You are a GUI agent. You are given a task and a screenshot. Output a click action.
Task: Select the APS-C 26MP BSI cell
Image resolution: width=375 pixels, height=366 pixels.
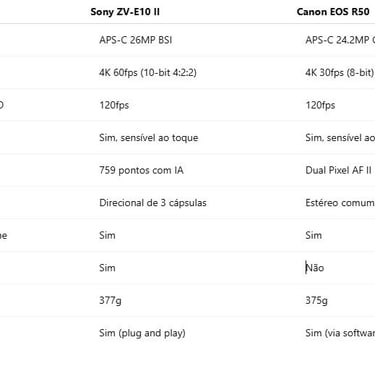click(136, 40)
